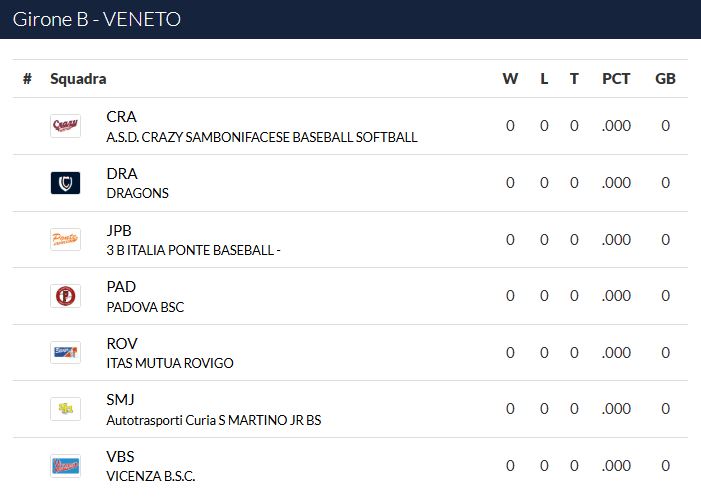Click the Itas Mutua Rovigo logo

coord(65,352)
